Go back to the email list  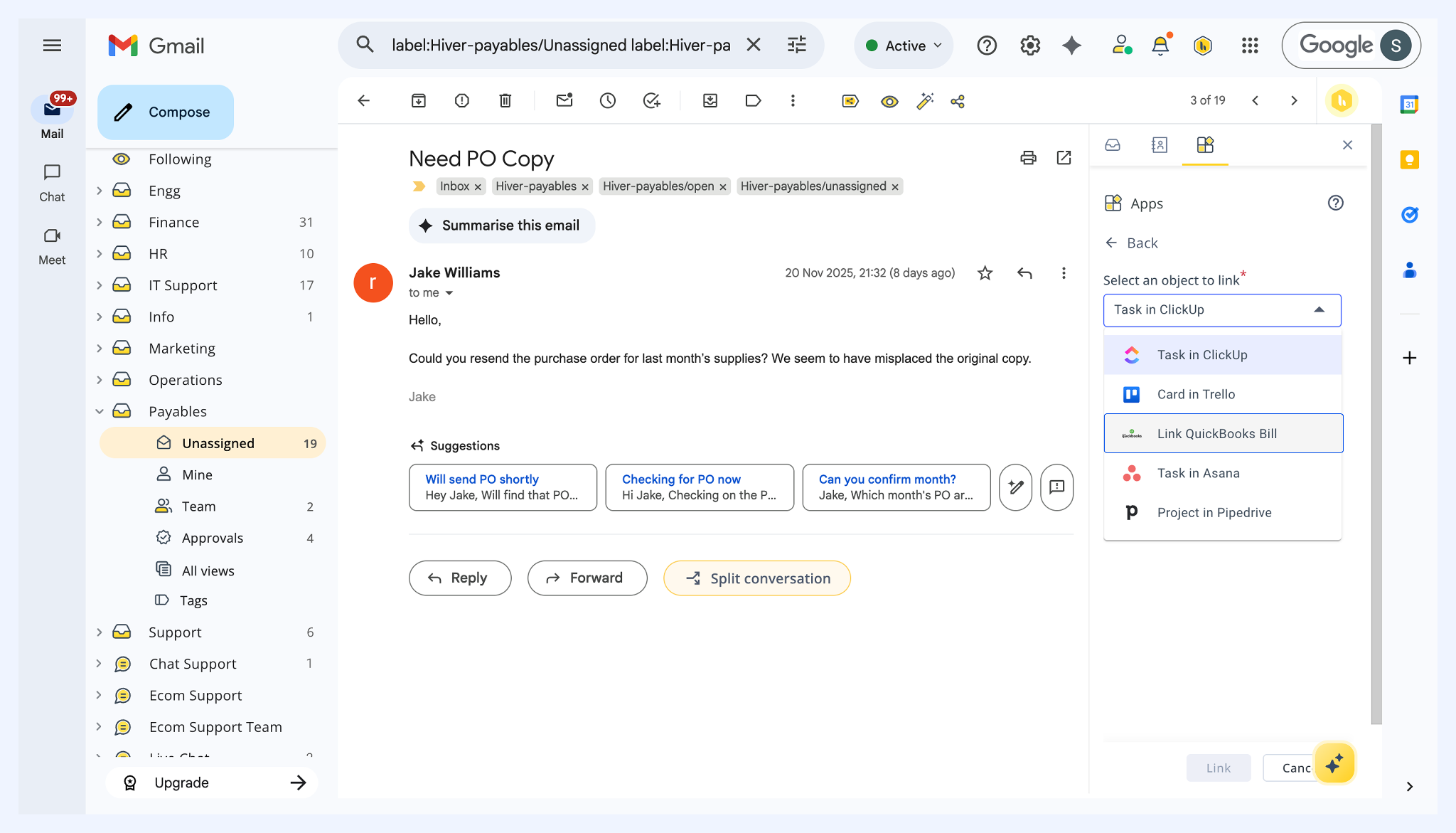(364, 101)
